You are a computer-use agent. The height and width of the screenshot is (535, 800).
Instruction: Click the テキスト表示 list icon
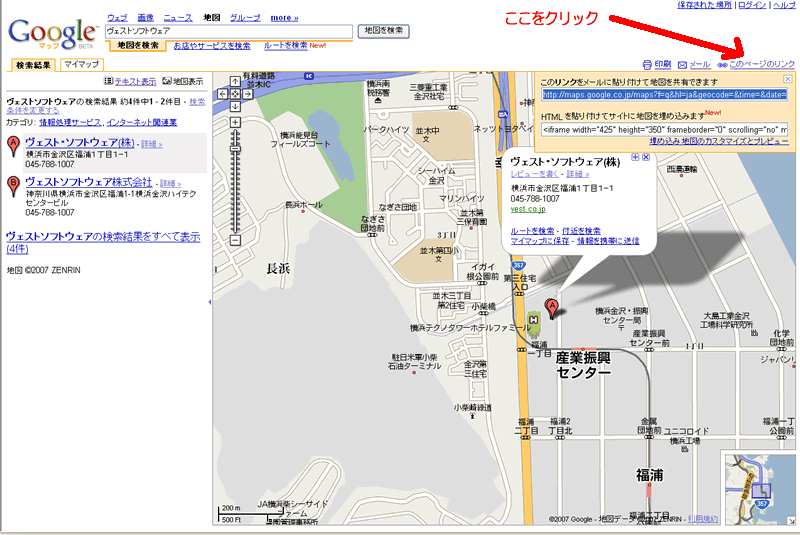click(108, 81)
